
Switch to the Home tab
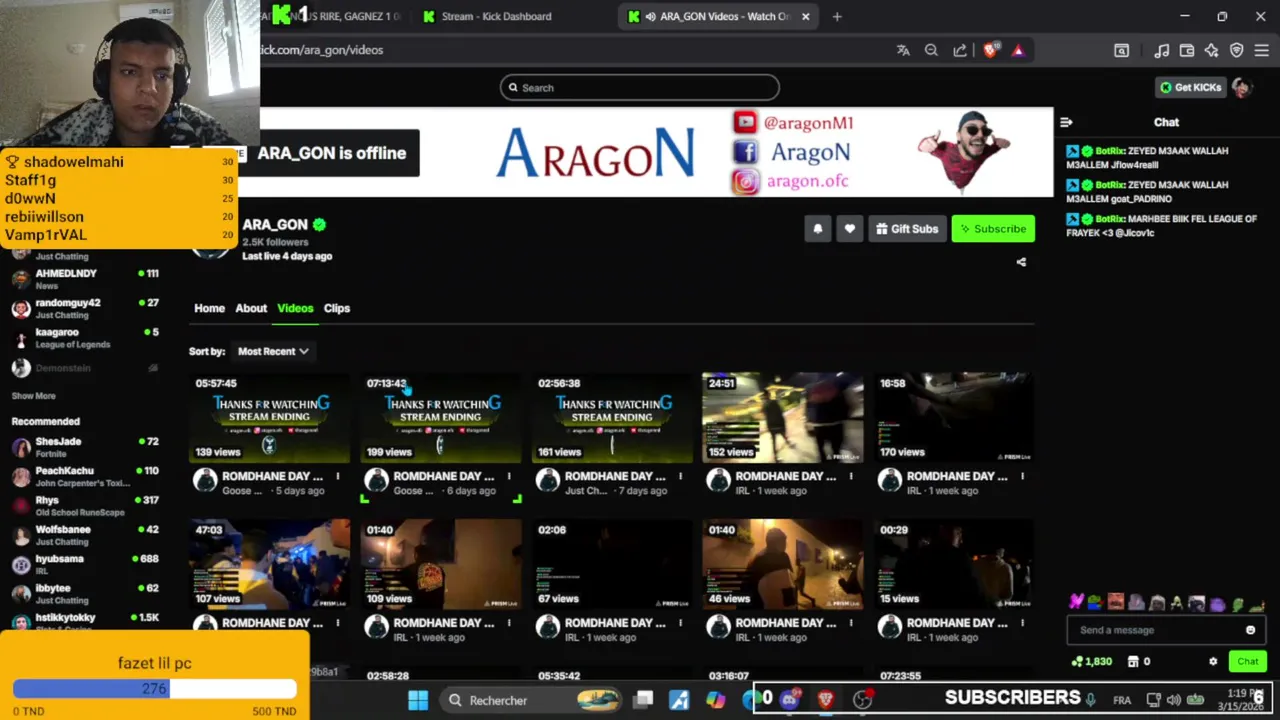point(209,308)
